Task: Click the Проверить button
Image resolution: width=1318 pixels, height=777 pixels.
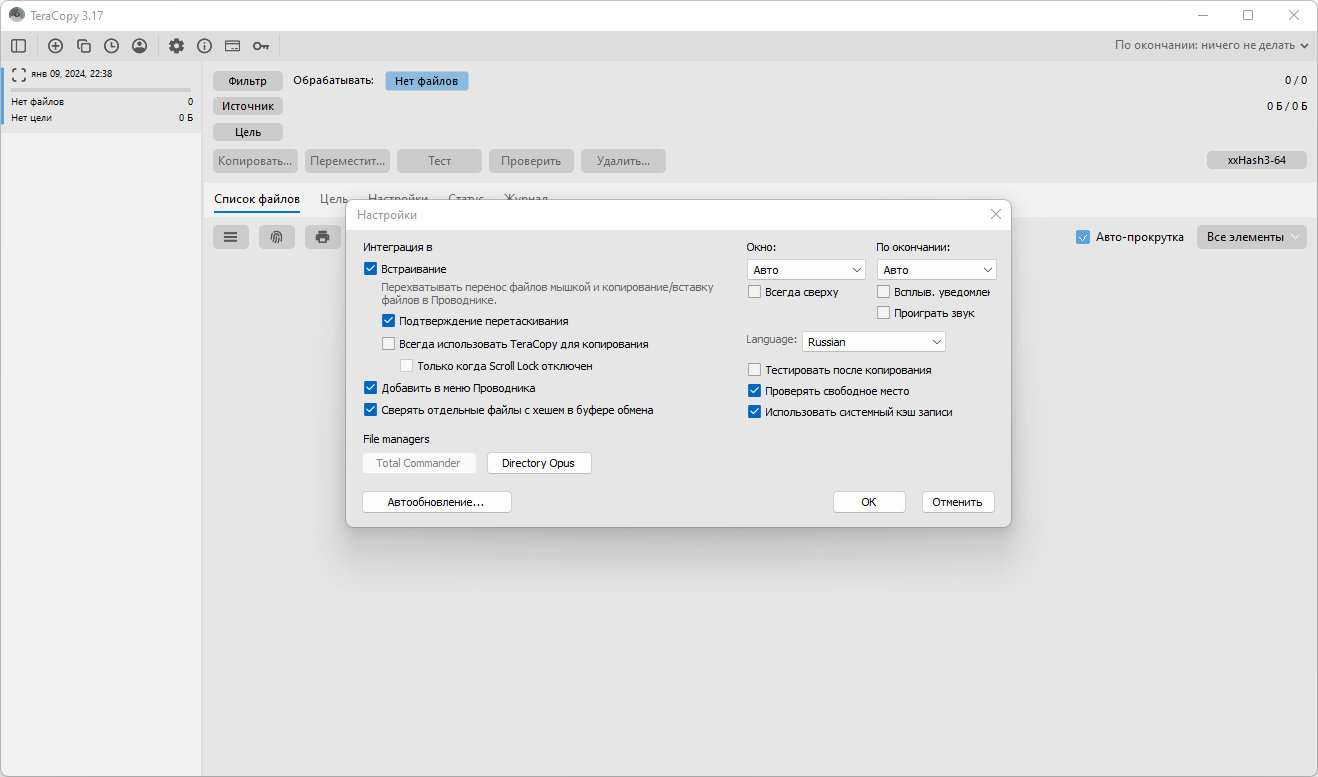Action: [x=532, y=161]
